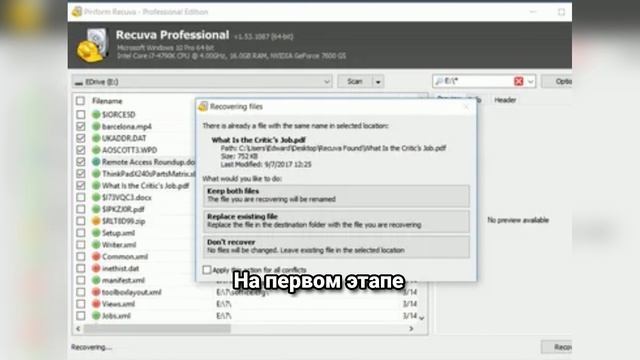Check the $I73VQC3.docx checkbox
This screenshot has width=640, height=360.
[x=81, y=197]
